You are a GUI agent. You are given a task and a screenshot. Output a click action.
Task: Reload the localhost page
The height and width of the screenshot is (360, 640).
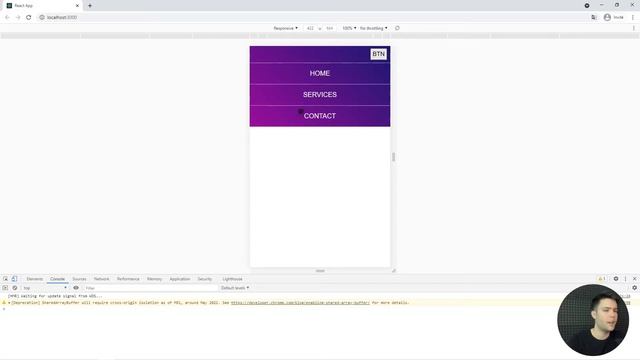pos(29,17)
